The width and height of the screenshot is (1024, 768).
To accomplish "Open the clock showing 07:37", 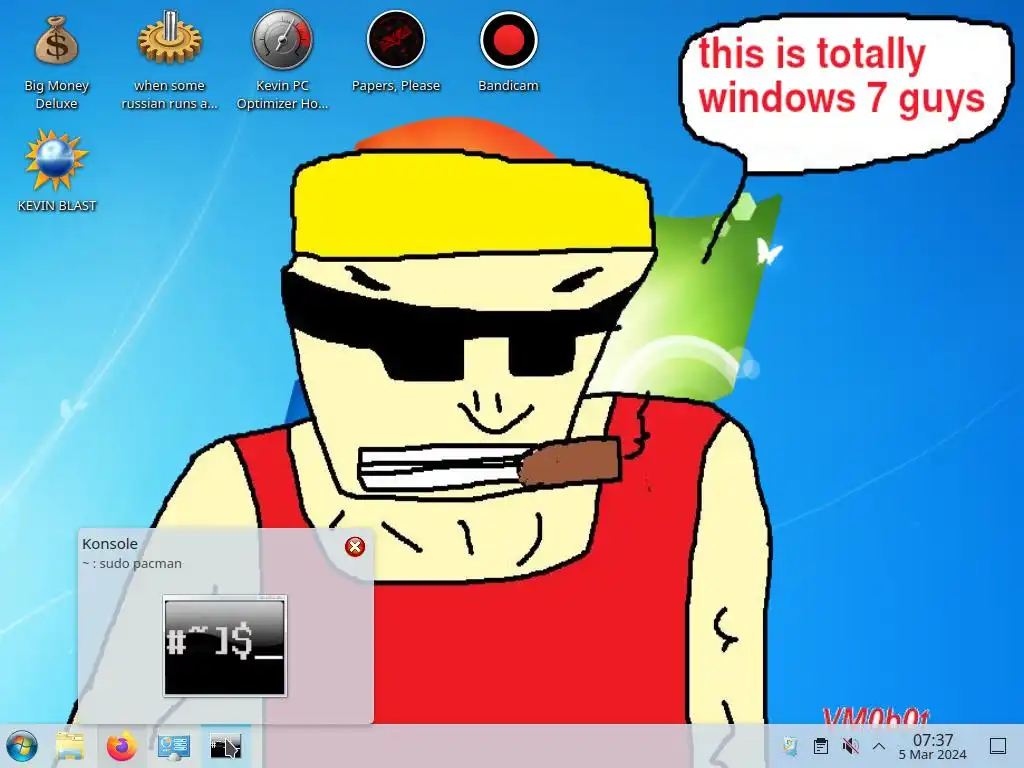I will [933, 746].
